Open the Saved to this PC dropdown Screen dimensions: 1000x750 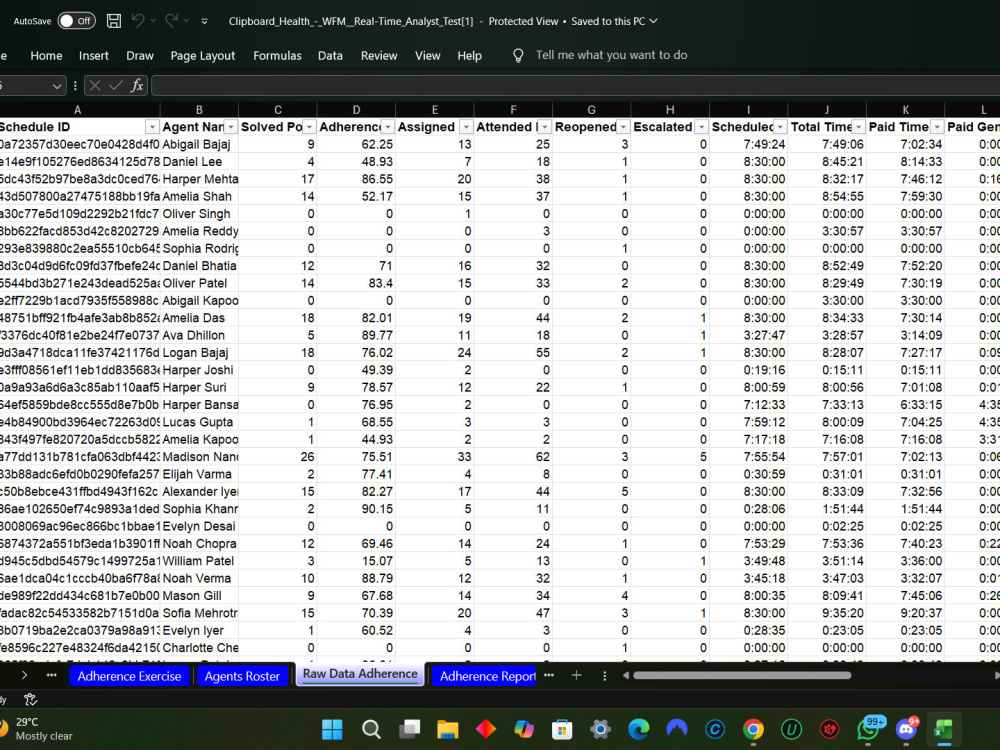coord(614,21)
